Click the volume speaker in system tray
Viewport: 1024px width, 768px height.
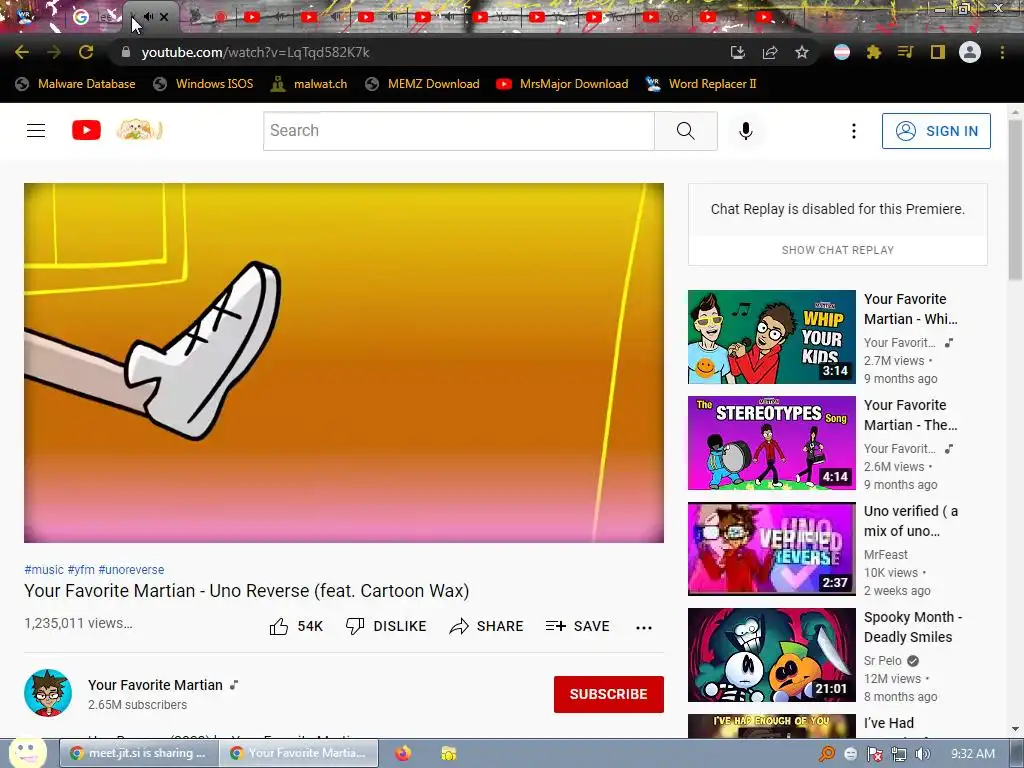click(923, 754)
